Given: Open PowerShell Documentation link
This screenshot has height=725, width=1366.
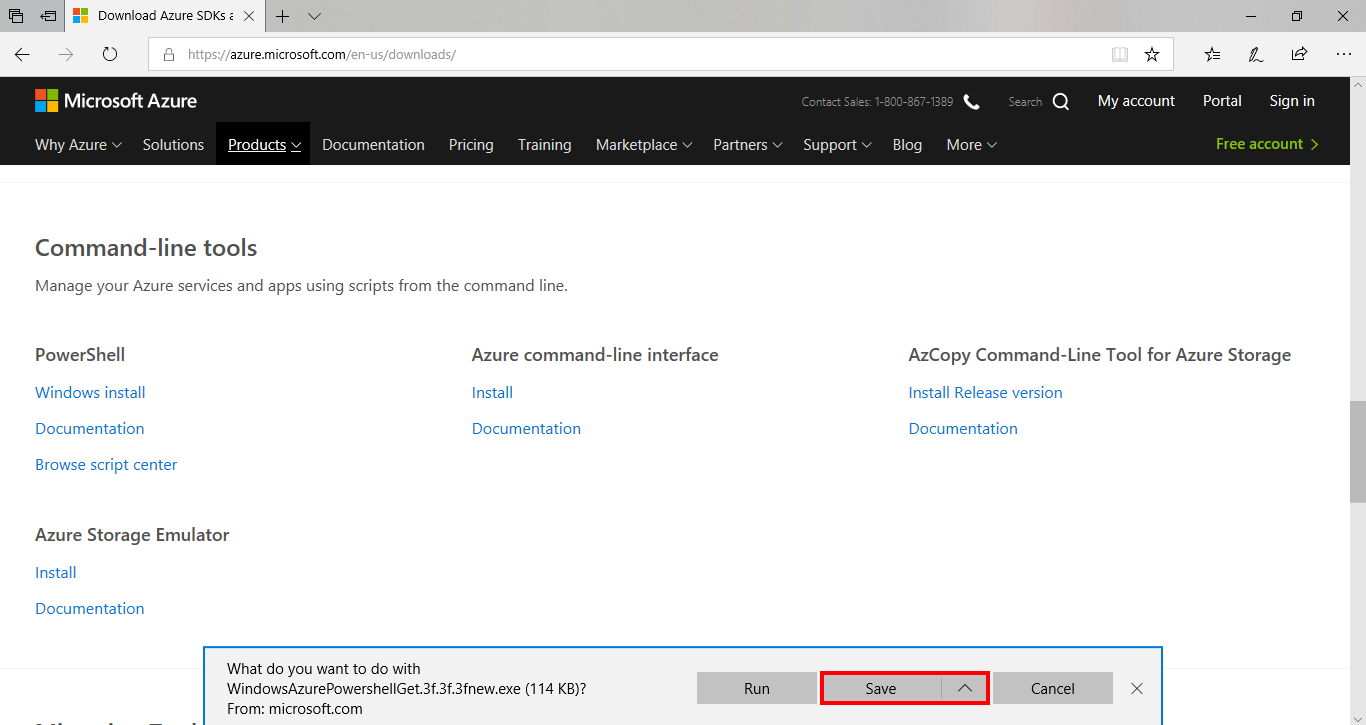Looking at the screenshot, I should tap(90, 429).
